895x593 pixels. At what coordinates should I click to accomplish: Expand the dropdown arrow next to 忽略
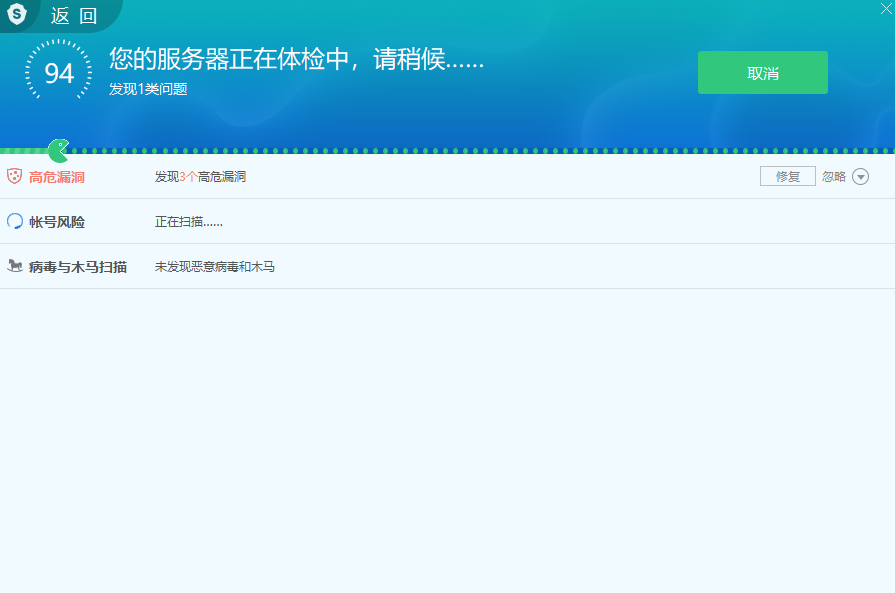860,177
